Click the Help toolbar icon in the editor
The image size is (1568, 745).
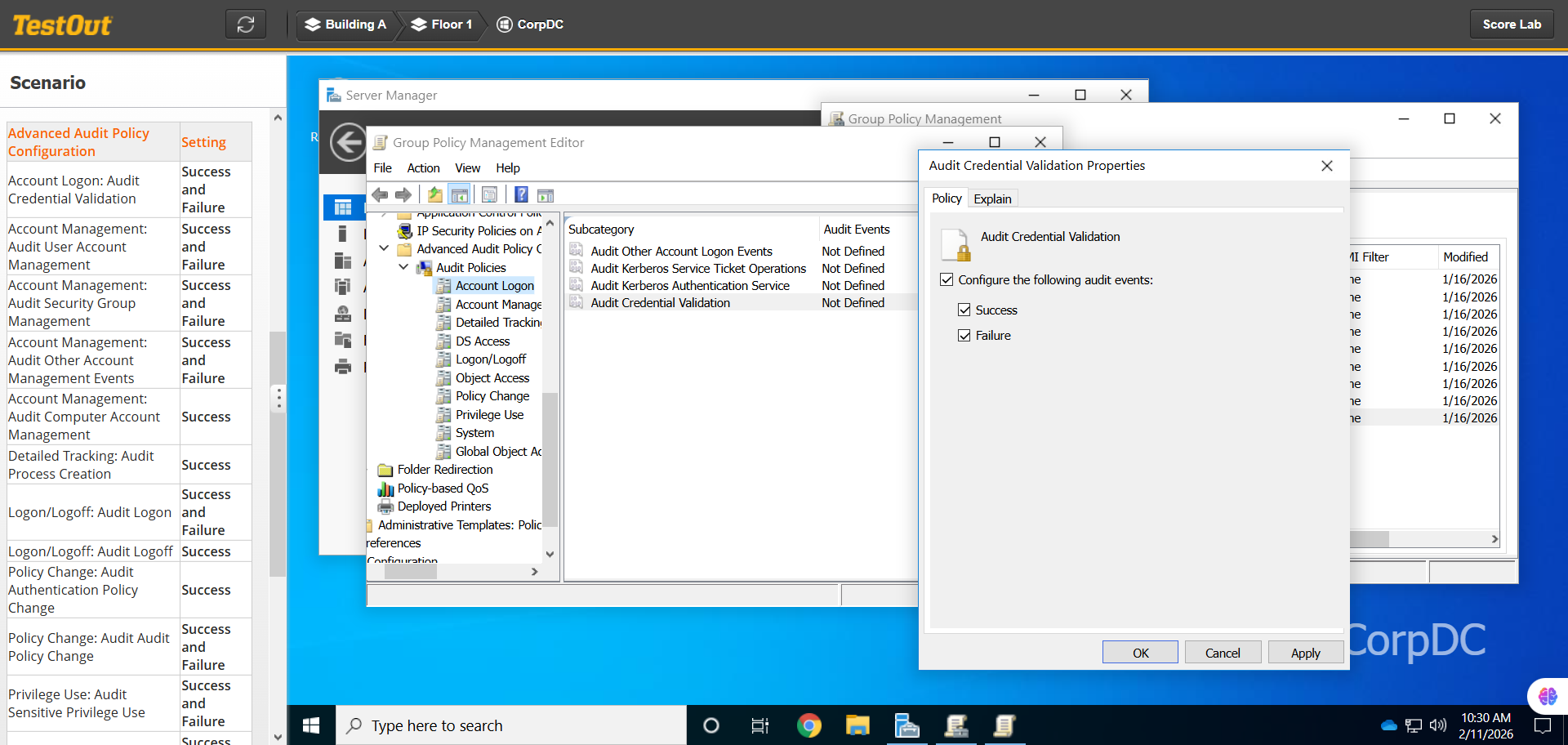click(x=521, y=194)
